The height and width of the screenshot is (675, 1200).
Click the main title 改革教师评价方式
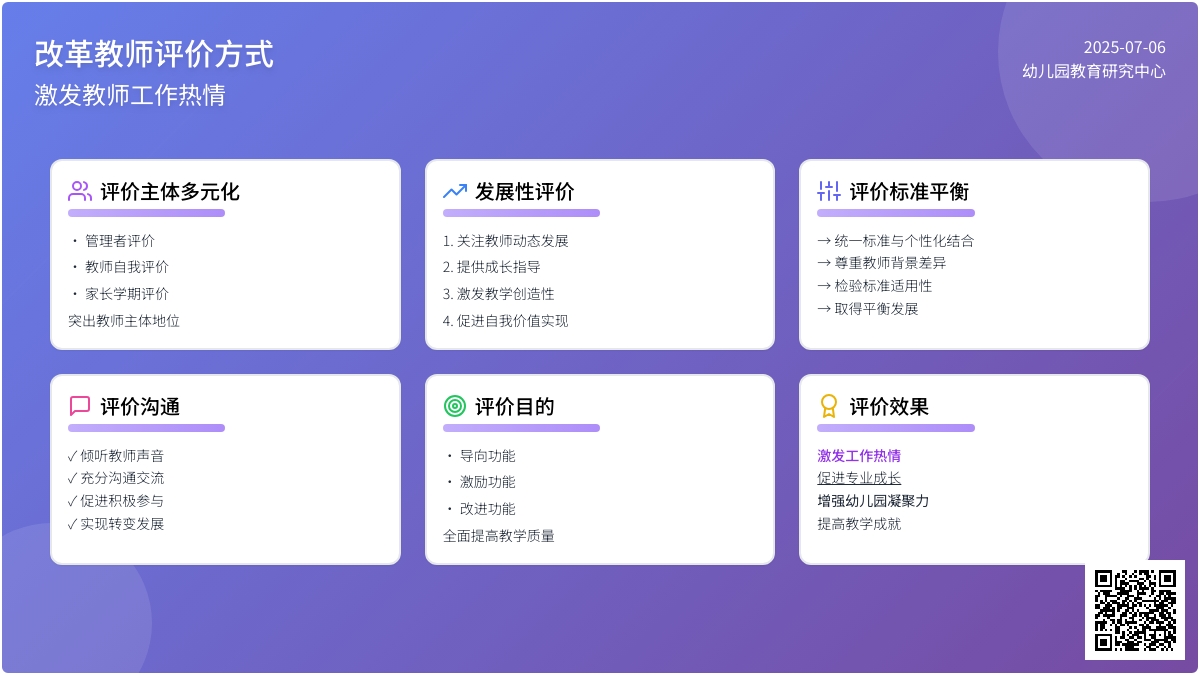pos(154,54)
